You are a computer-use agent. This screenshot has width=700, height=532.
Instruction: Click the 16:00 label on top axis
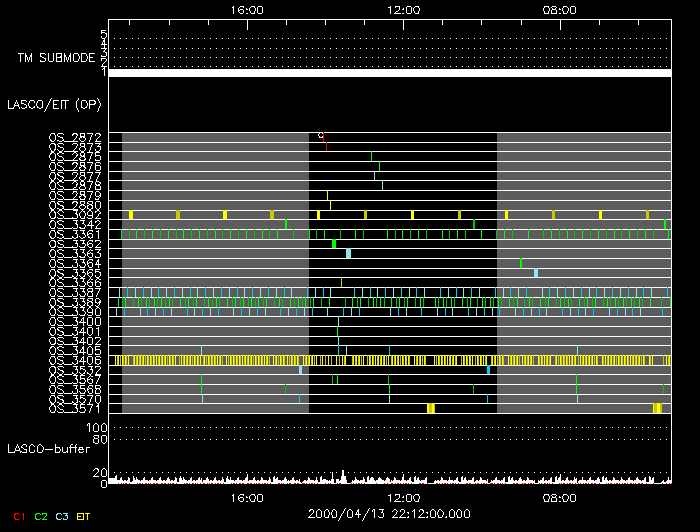point(246,10)
